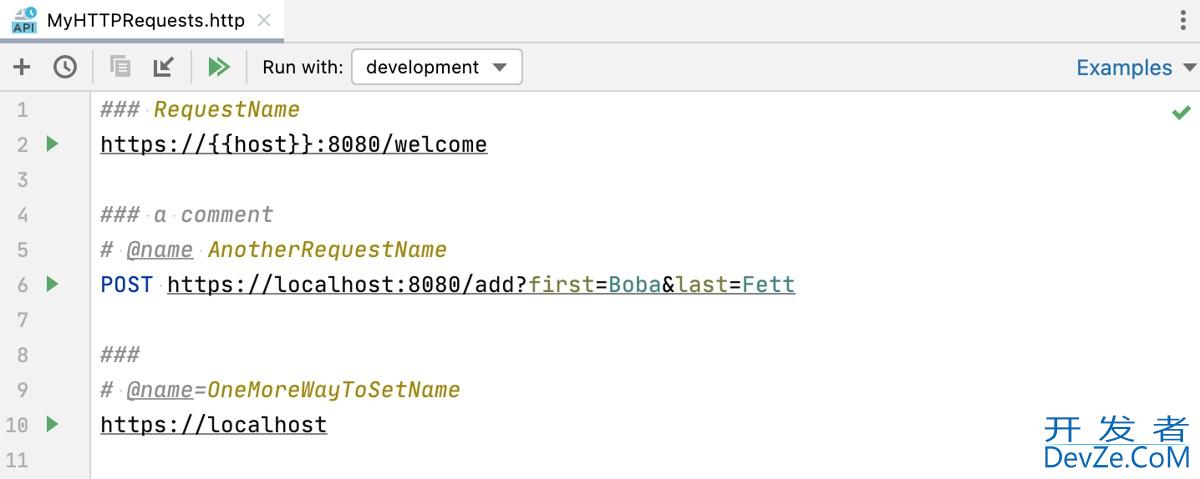Click the copy/convert requests toolbar icon
The width and height of the screenshot is (1200, 479).
pyautogui.click(x=120, y=67)
